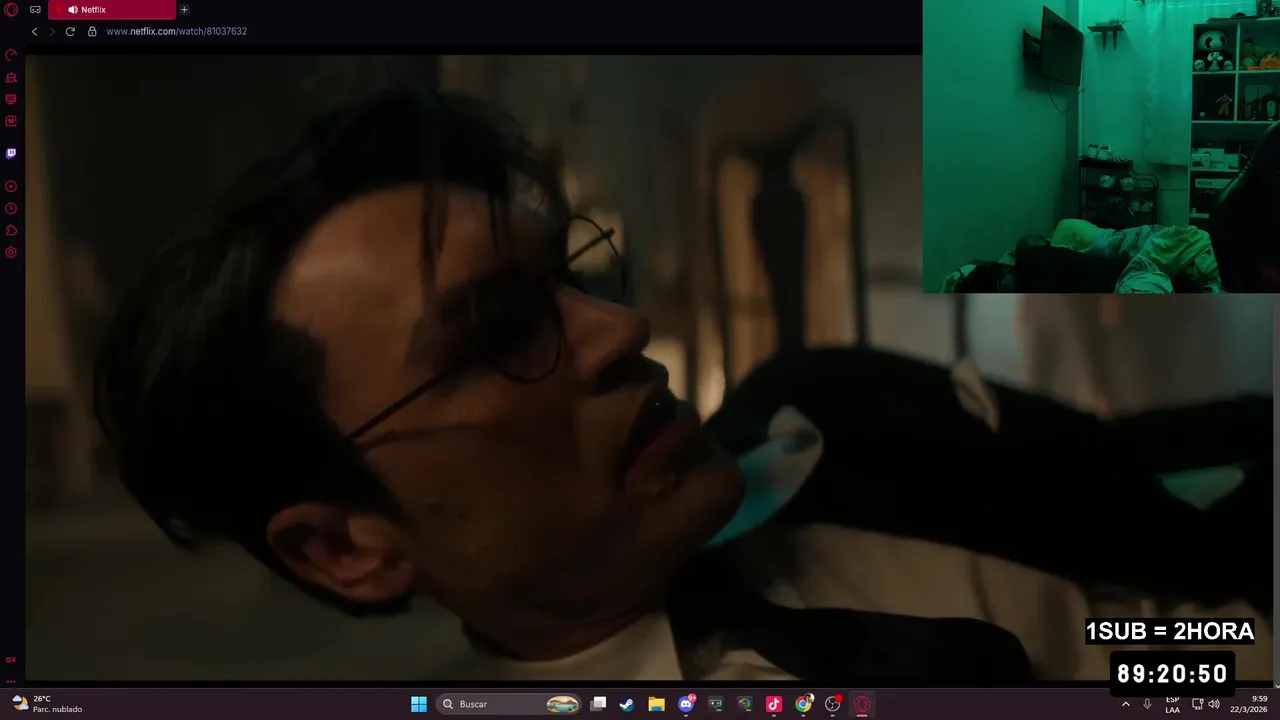Open the chat-bubble app on the taskbar
The image size is (1280, 720).
tap(715, 704)
